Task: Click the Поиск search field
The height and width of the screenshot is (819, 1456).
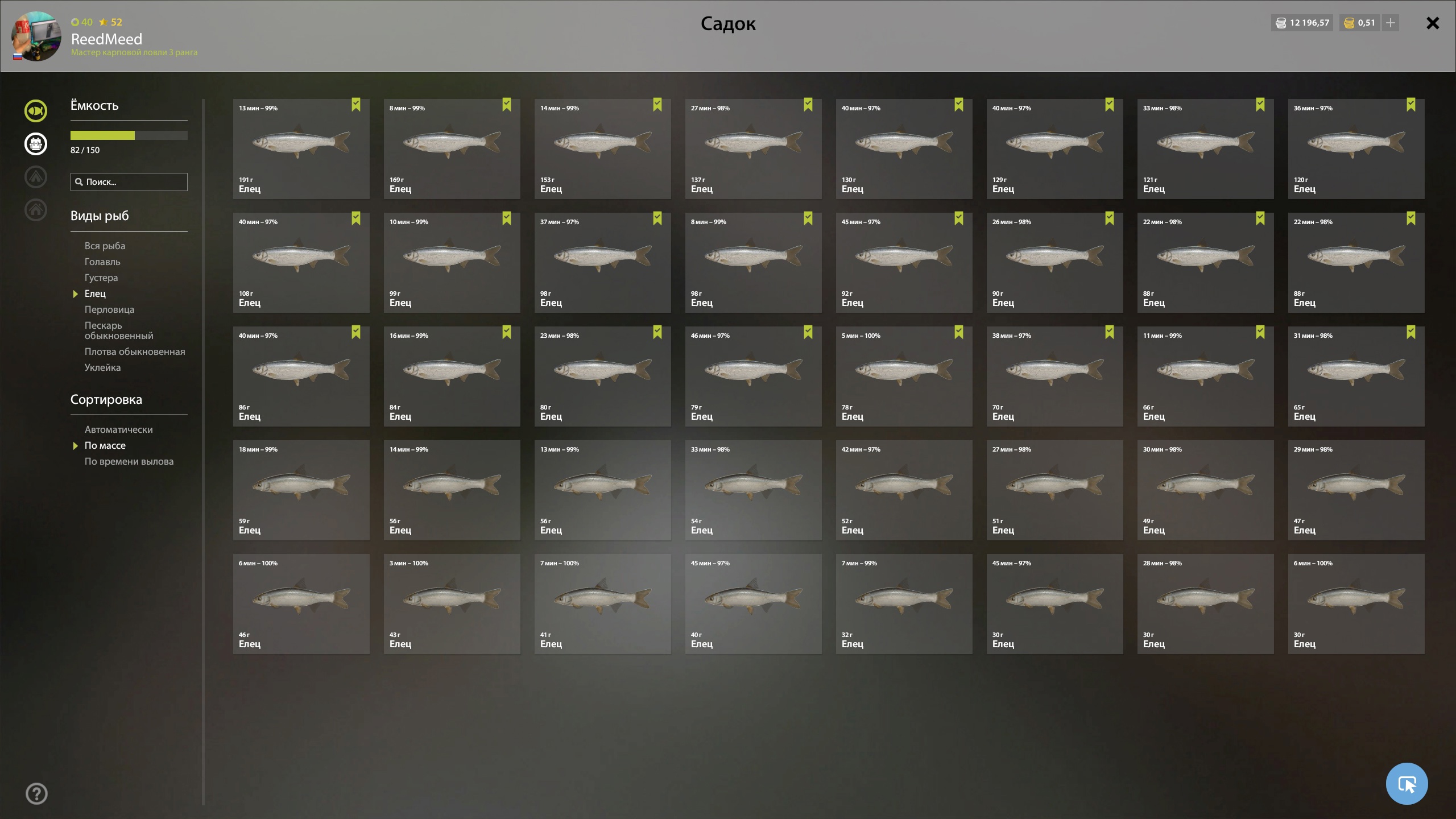Action: 129,182
